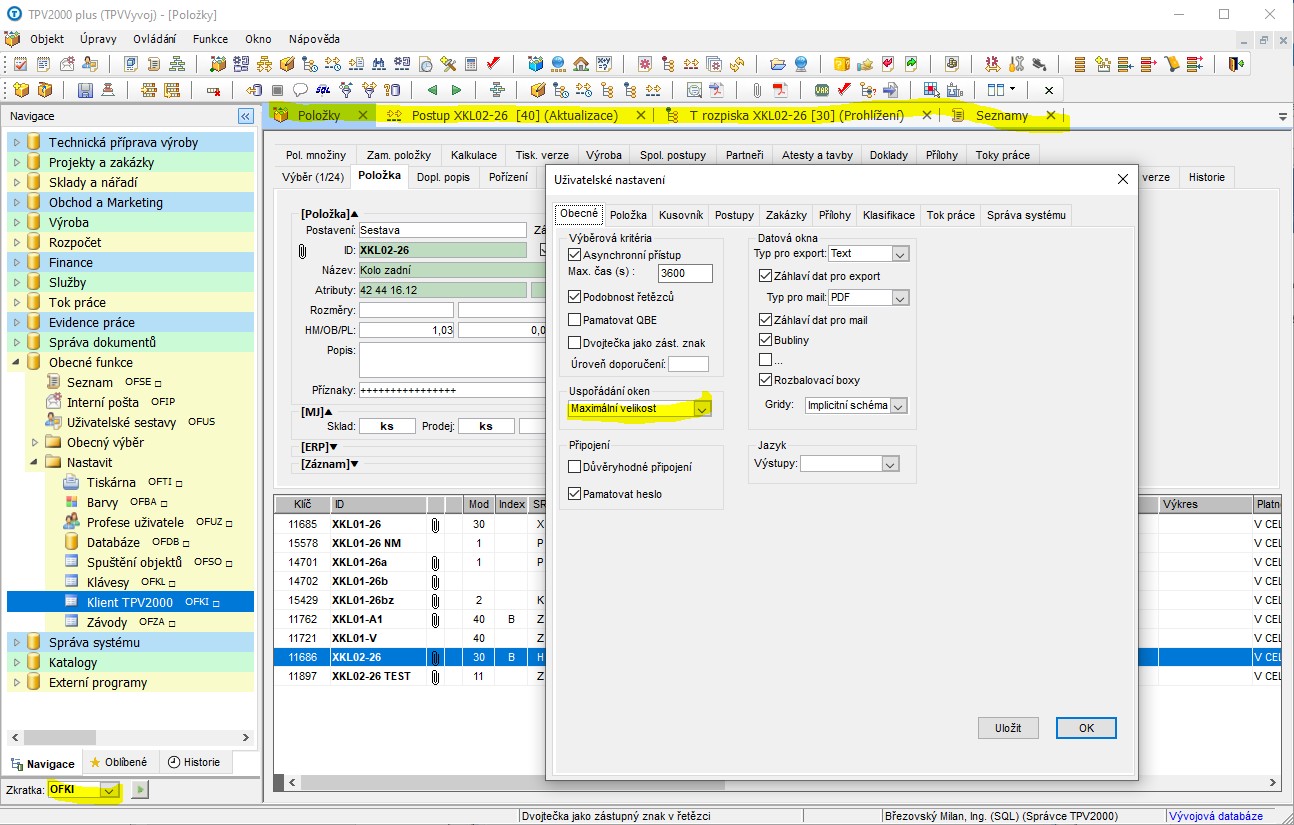Click the VAR toolbar icon
Viewport: 1294px width, 825px height.
822,89
